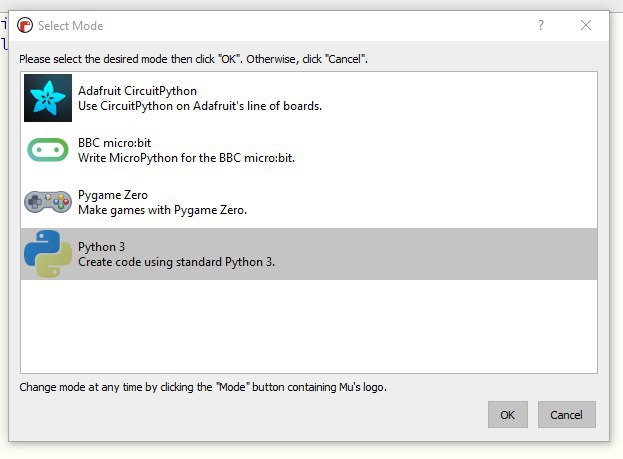Click the Adafruit CircuitPython flower icon
This screenshot has height=459, width=623.
(47, 98)
